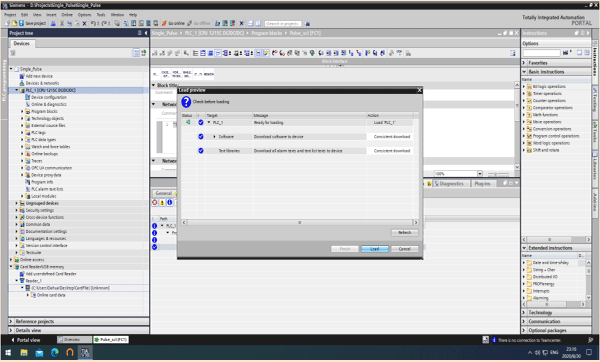Click the error filter icon in info panel
600x362 pixels.
coord(155,202)
